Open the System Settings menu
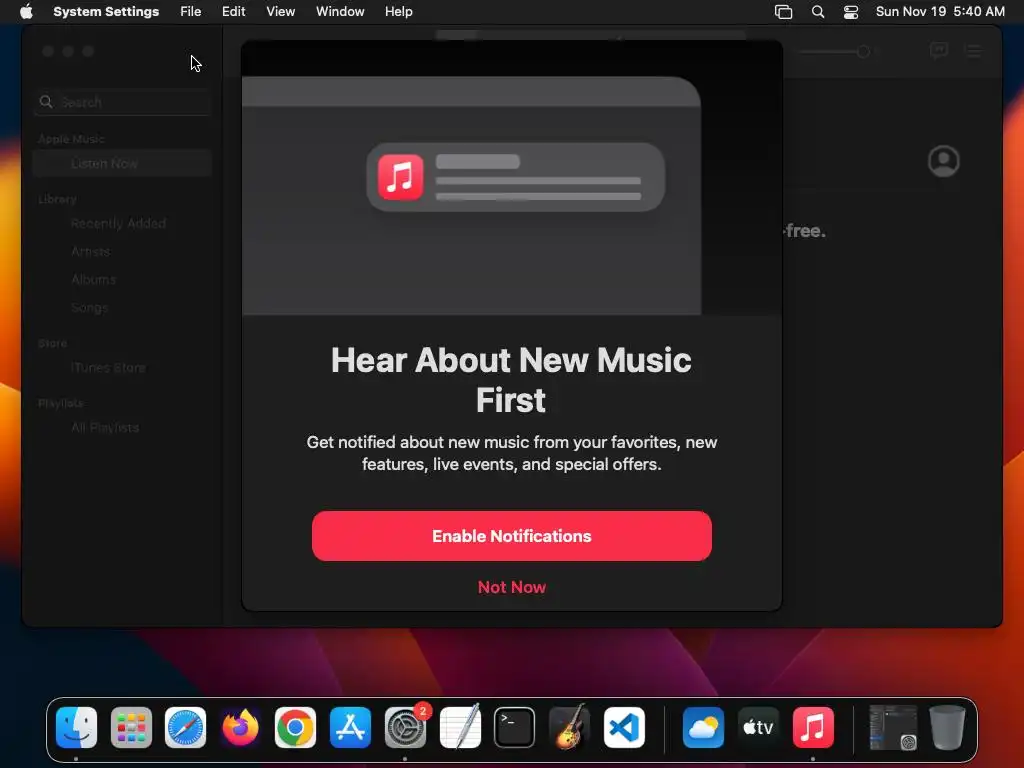Image resolution: width=1024 pixels, height=768 pixels. pyautogui.click(x=106, y=11)
